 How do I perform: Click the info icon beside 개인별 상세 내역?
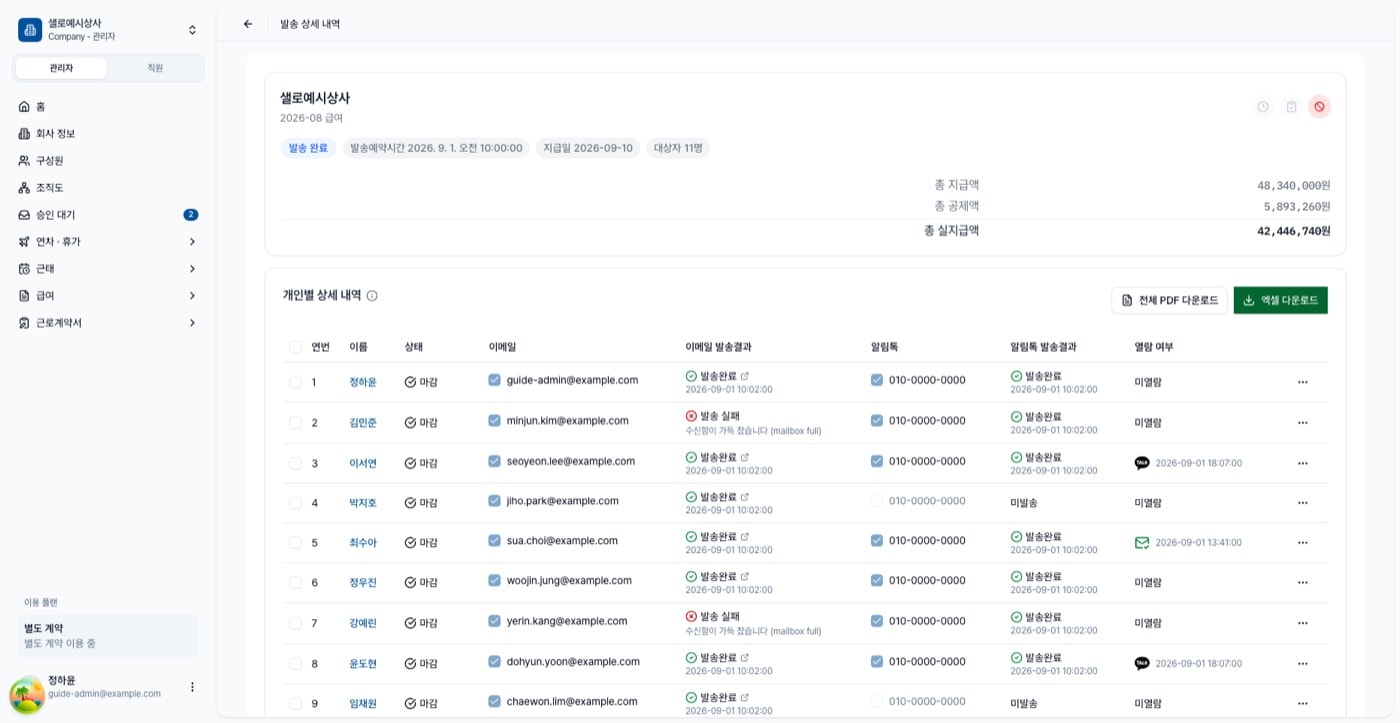[372, 296]
